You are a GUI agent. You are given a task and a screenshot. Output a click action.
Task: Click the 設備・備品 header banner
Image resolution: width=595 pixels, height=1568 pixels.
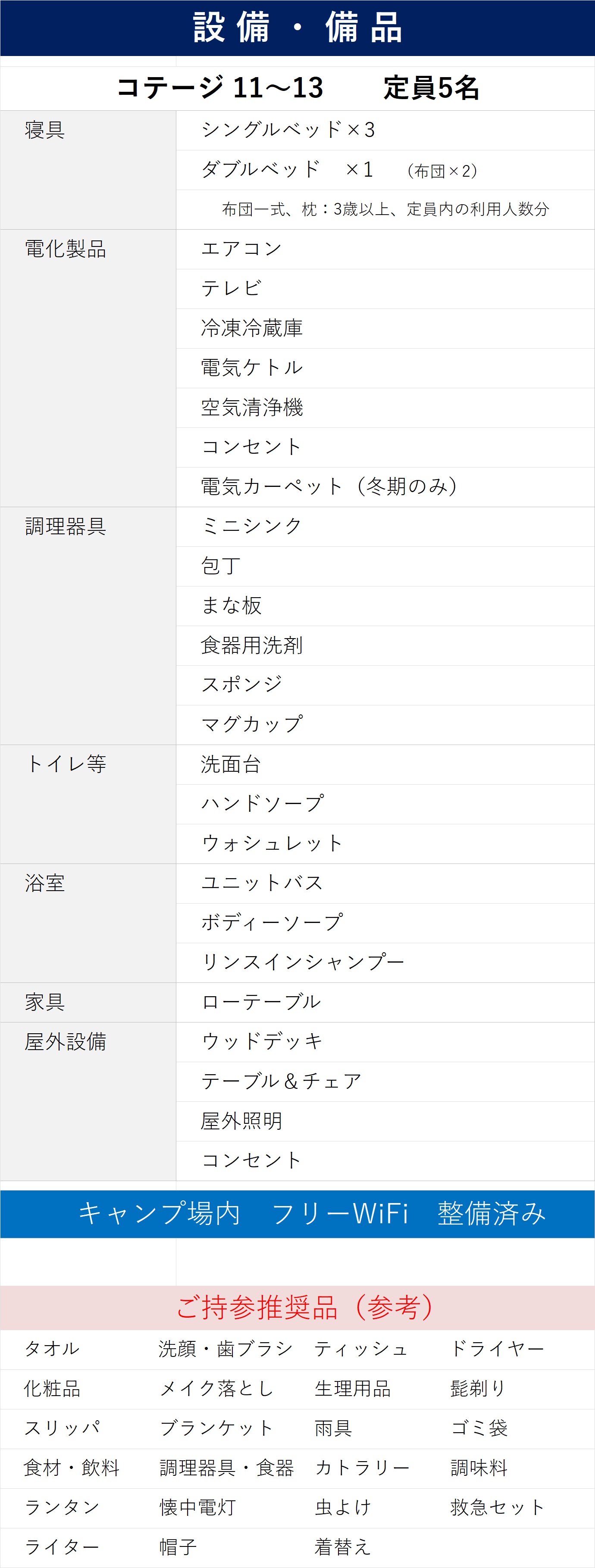[297, 28]
